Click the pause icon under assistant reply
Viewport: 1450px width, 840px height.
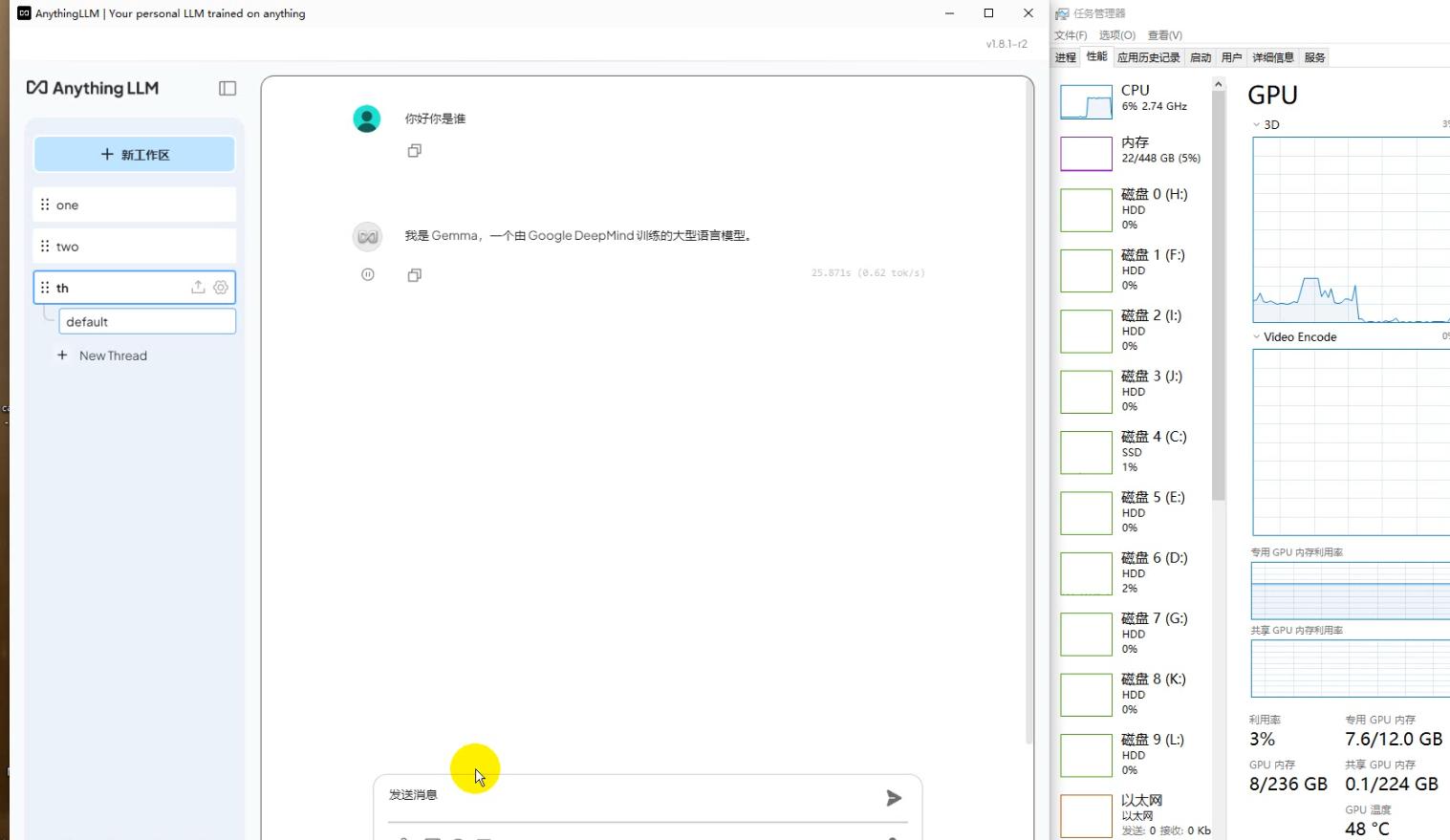click(x=368, y=274)
